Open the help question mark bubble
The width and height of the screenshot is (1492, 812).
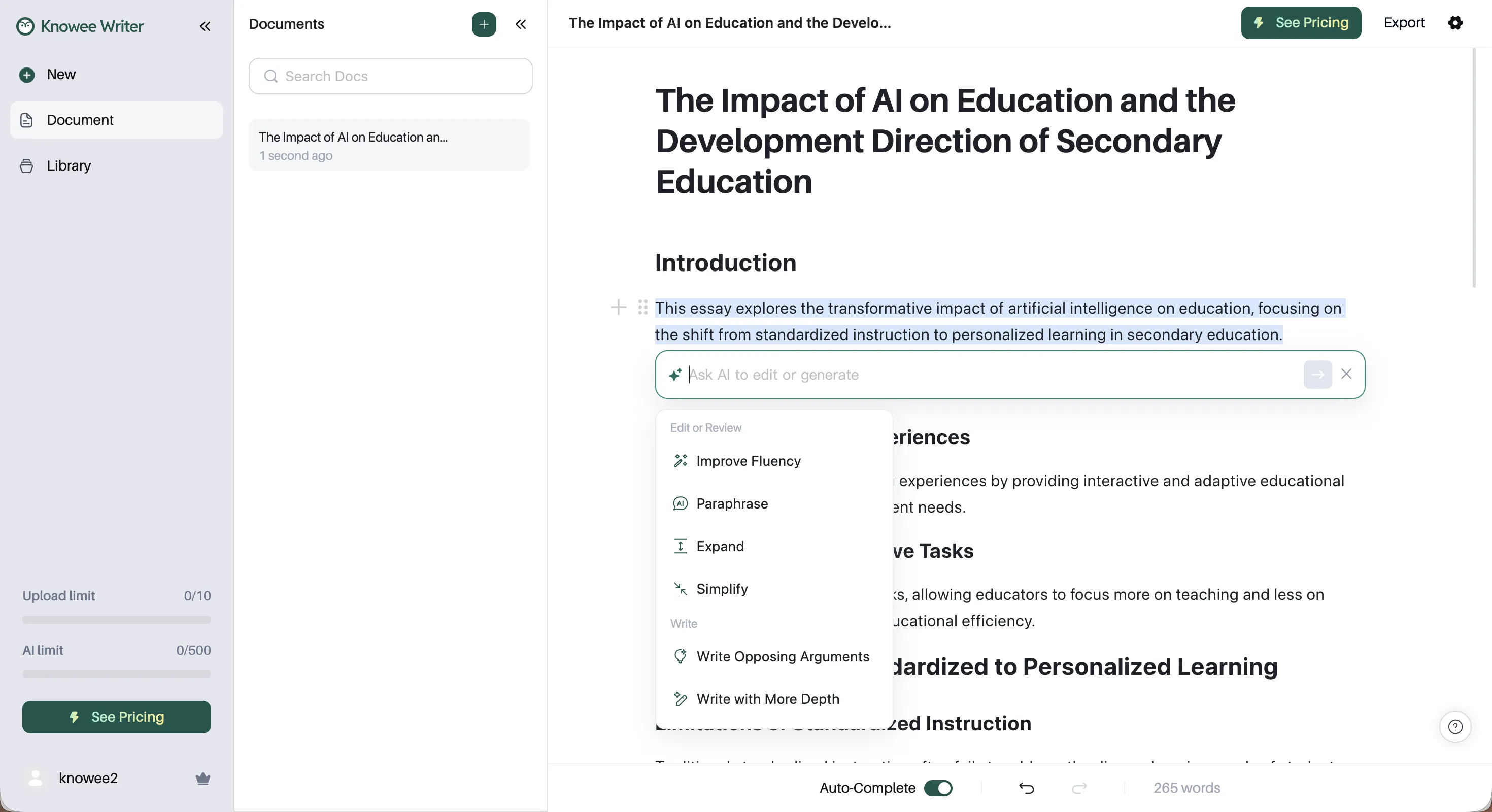point(1455,727)
